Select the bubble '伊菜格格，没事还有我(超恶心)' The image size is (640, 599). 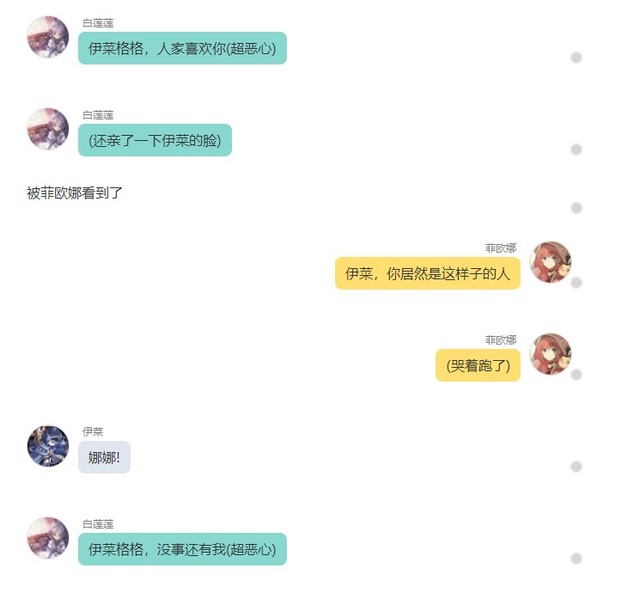pos(182,549)
